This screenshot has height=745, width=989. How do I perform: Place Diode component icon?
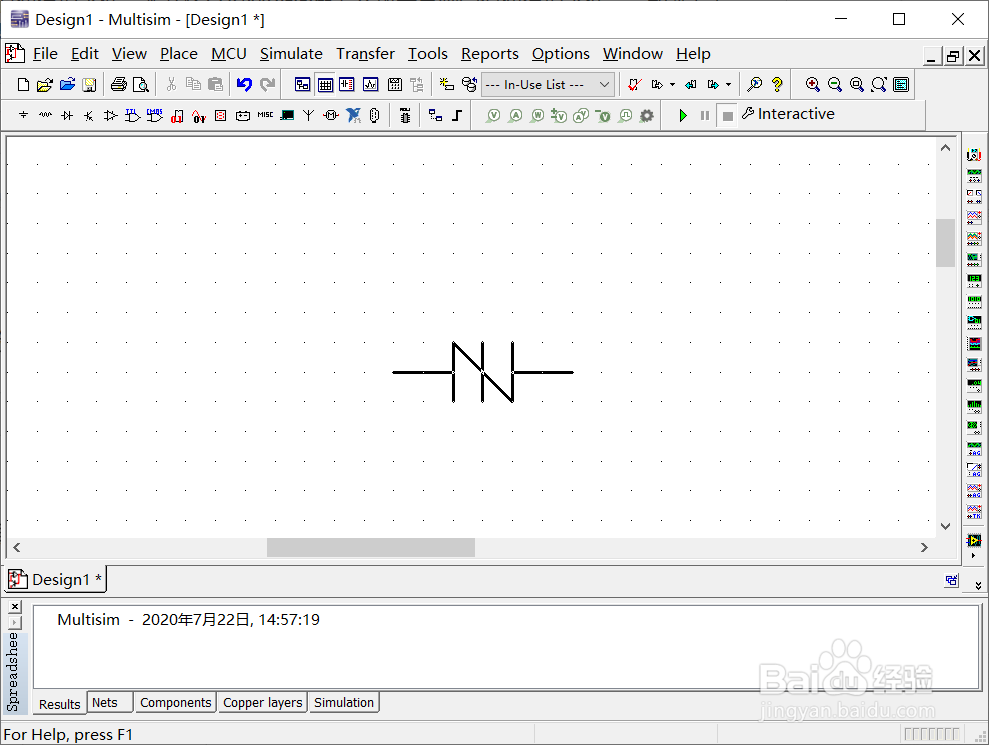(67, 115)
